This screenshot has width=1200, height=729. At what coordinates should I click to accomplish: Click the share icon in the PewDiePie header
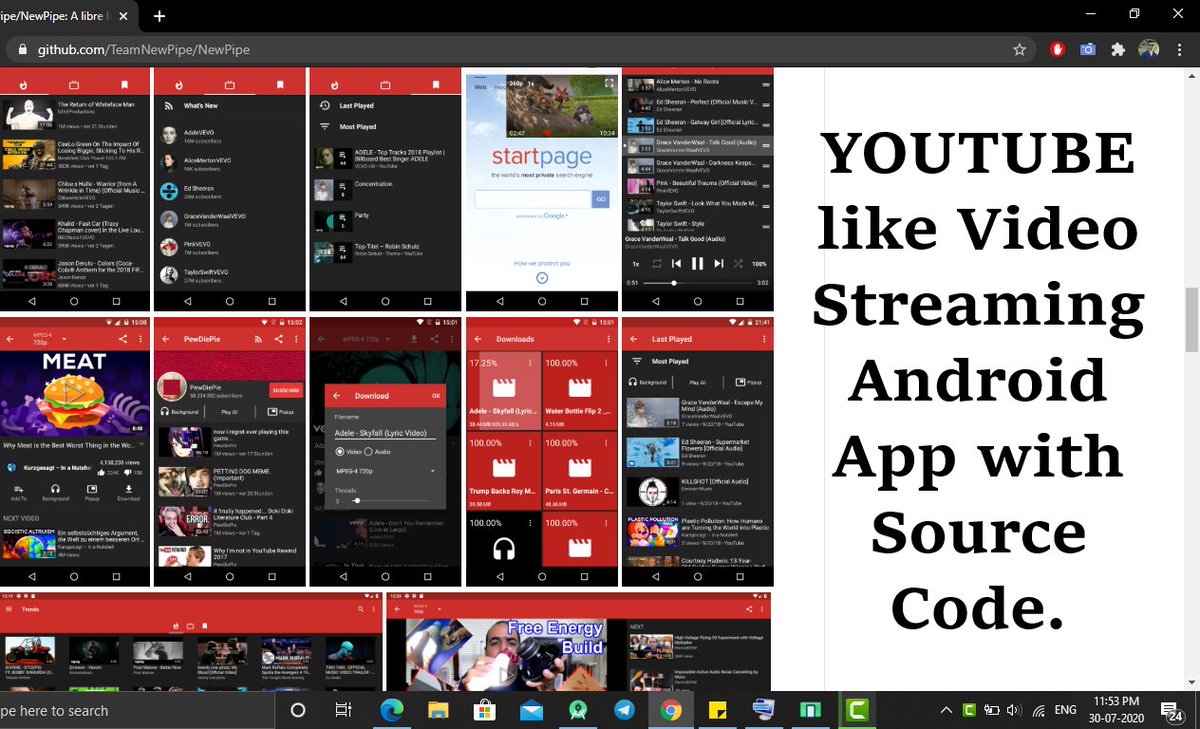click(278, 340)
